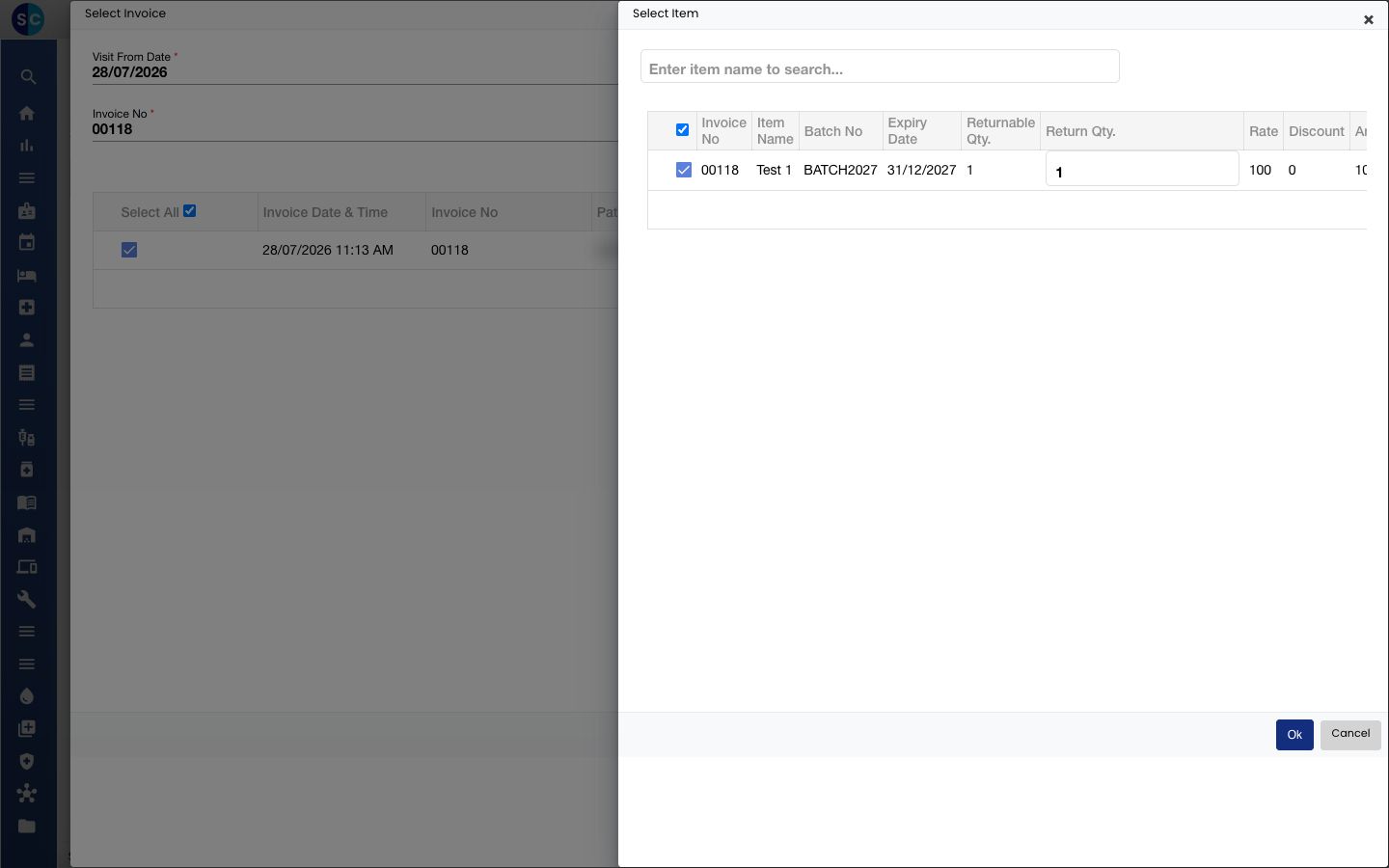
Task: Toggle the header select-all checkbox in item table
Action: point(682,130)
